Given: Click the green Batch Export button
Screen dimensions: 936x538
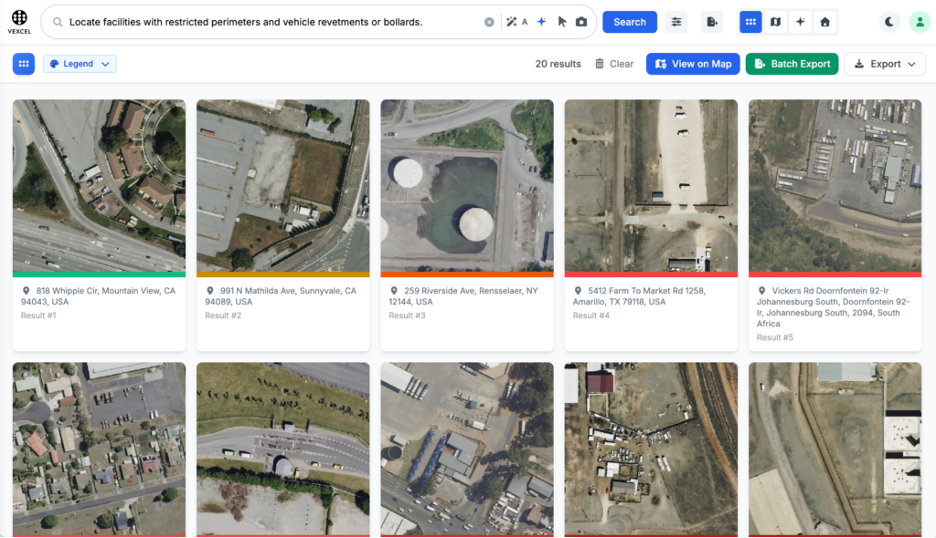Looking at the screenshot, I should tap(792, 64).
